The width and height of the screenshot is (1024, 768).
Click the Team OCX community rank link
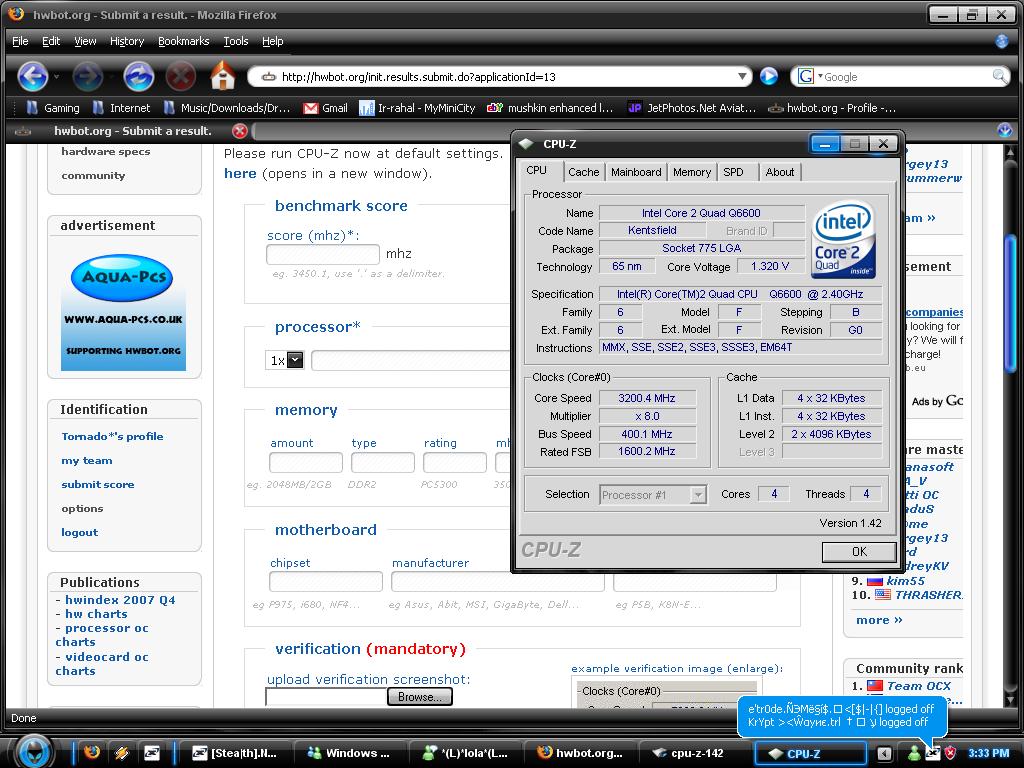click(x=918, y=686)
